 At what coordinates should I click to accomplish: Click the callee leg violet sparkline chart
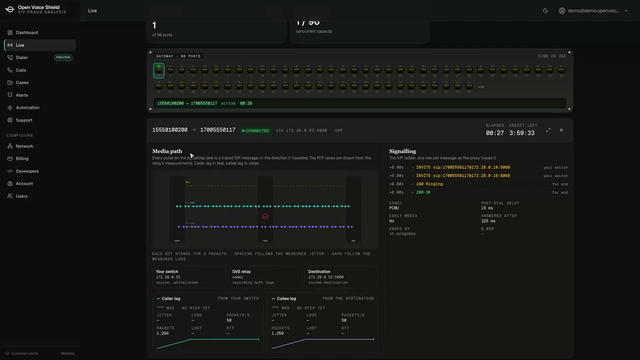[323, 344]
